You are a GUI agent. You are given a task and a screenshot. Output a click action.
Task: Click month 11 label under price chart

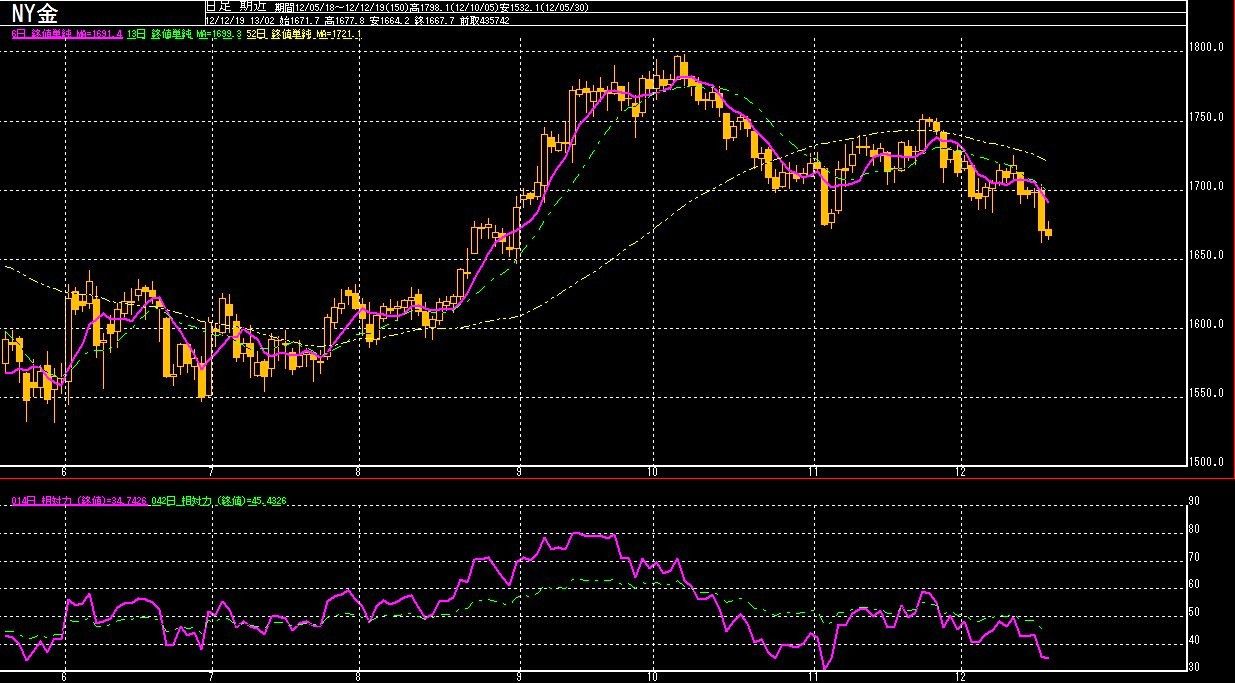point(814,471)
